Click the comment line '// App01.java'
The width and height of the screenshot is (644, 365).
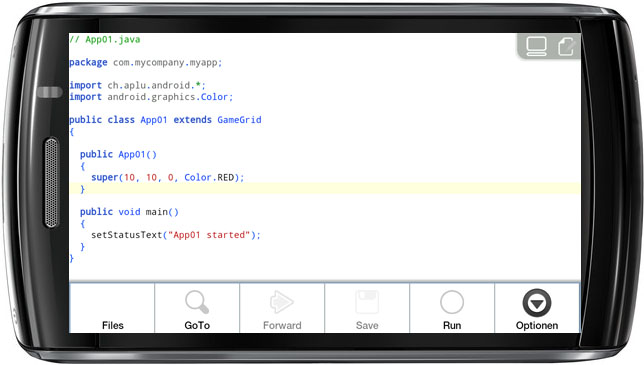click(x=105, y=39)
